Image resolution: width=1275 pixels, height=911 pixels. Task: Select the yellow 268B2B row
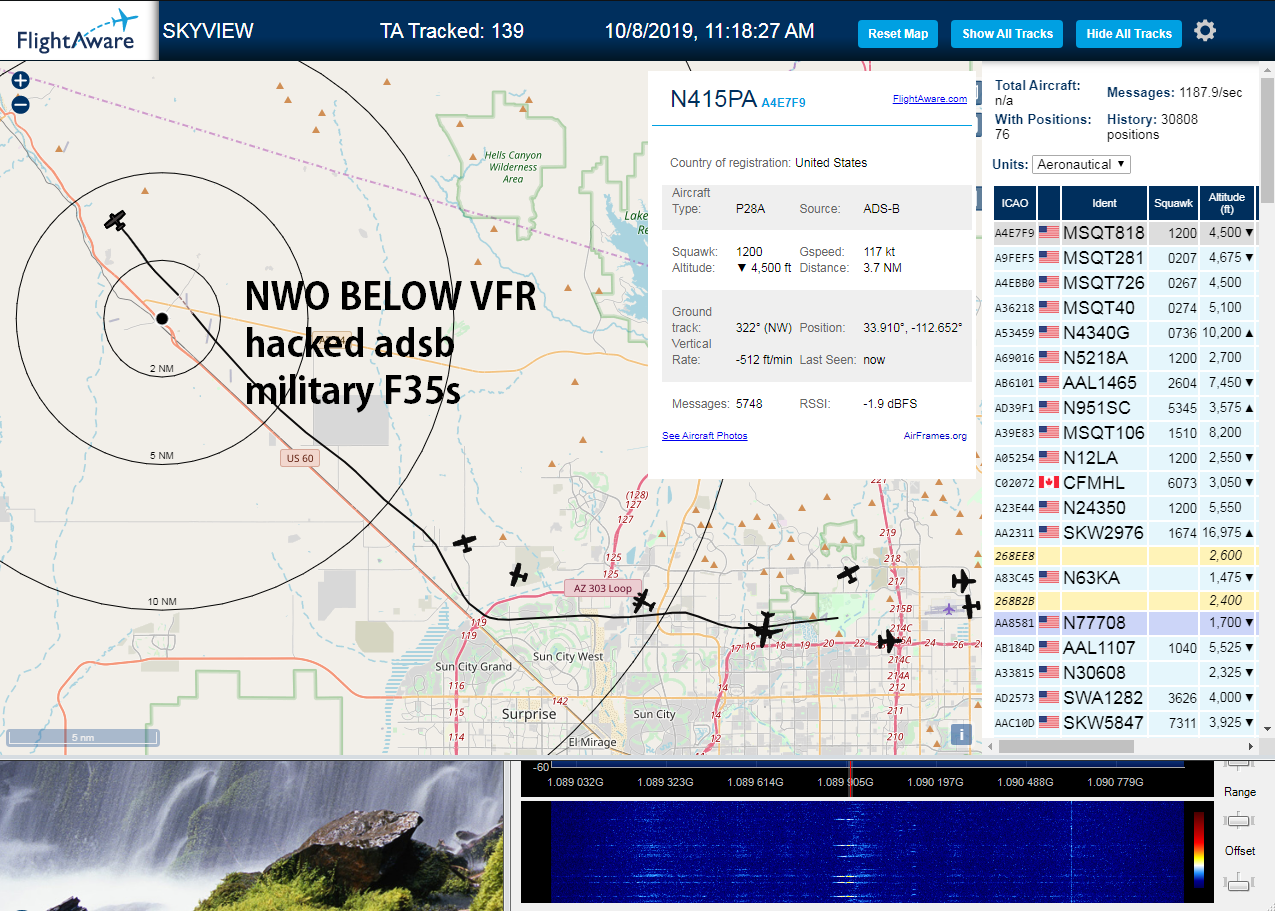tap(1124, 601)
